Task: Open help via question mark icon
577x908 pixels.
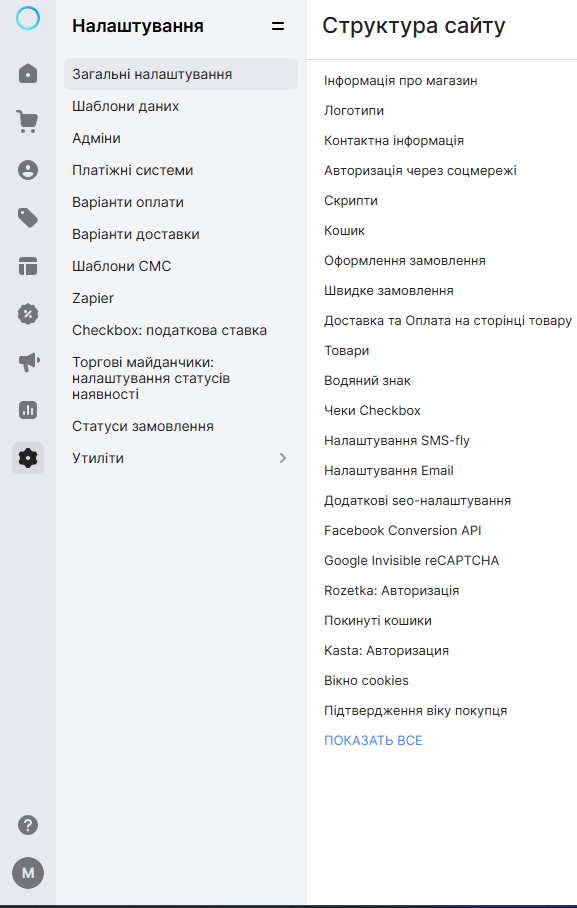Action: (28, 825)
